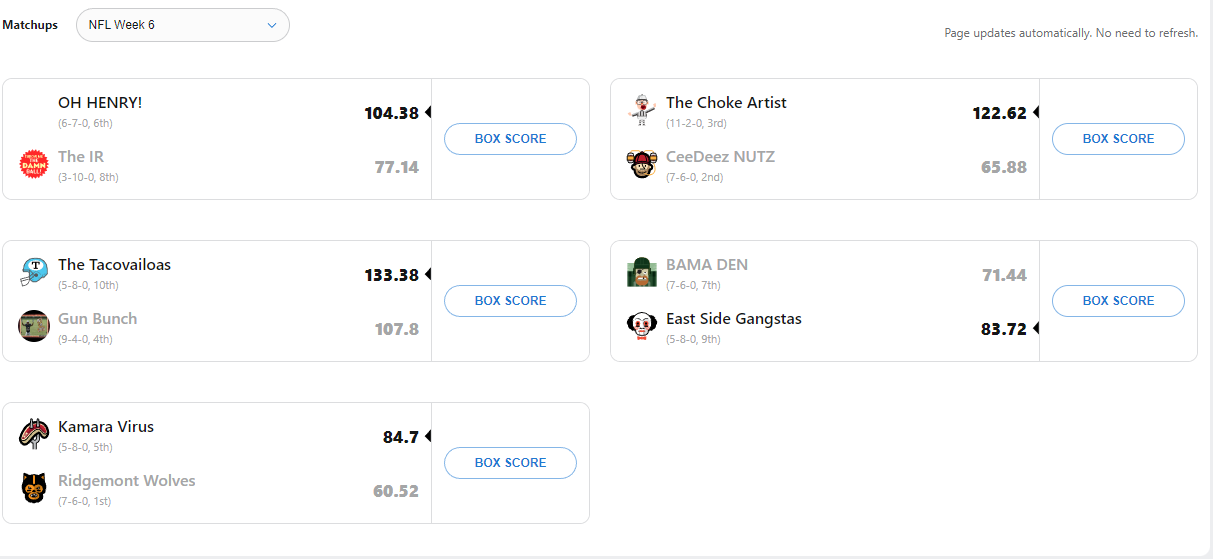Viewport: 1213px width, 559px height.
Task: Click Ridgemont Wolves team logo
Action: (34, 488)
